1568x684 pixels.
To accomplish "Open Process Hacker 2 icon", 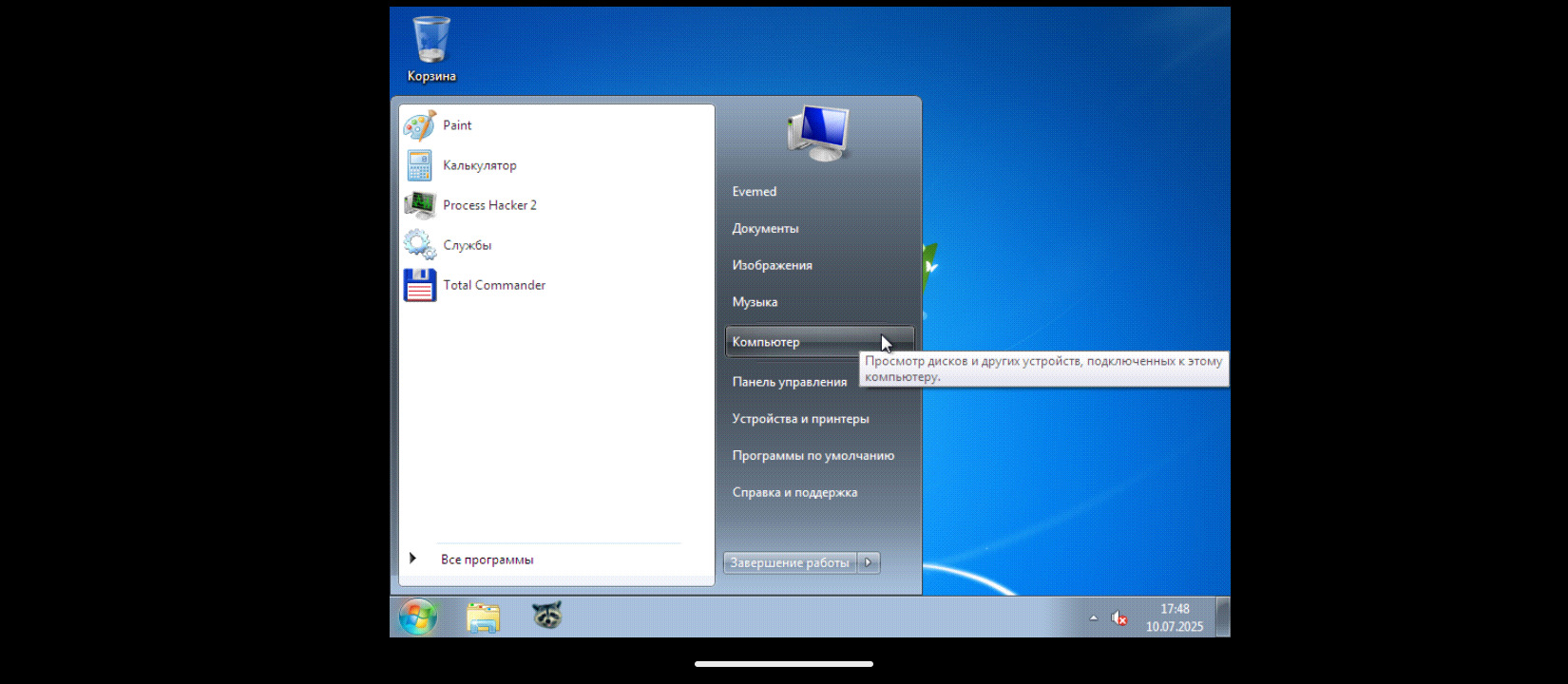I will [x=419, y=205].
